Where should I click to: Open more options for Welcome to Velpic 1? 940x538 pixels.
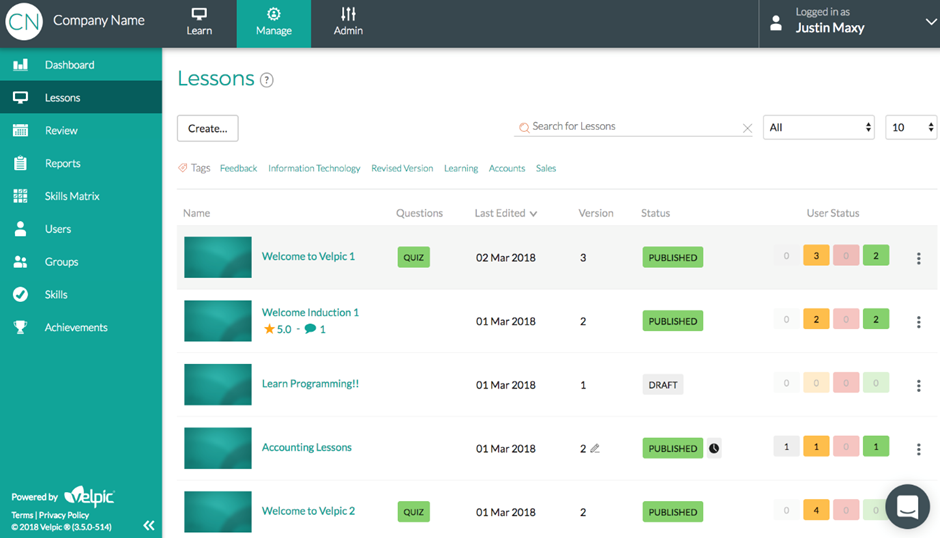tap(918, 258)
